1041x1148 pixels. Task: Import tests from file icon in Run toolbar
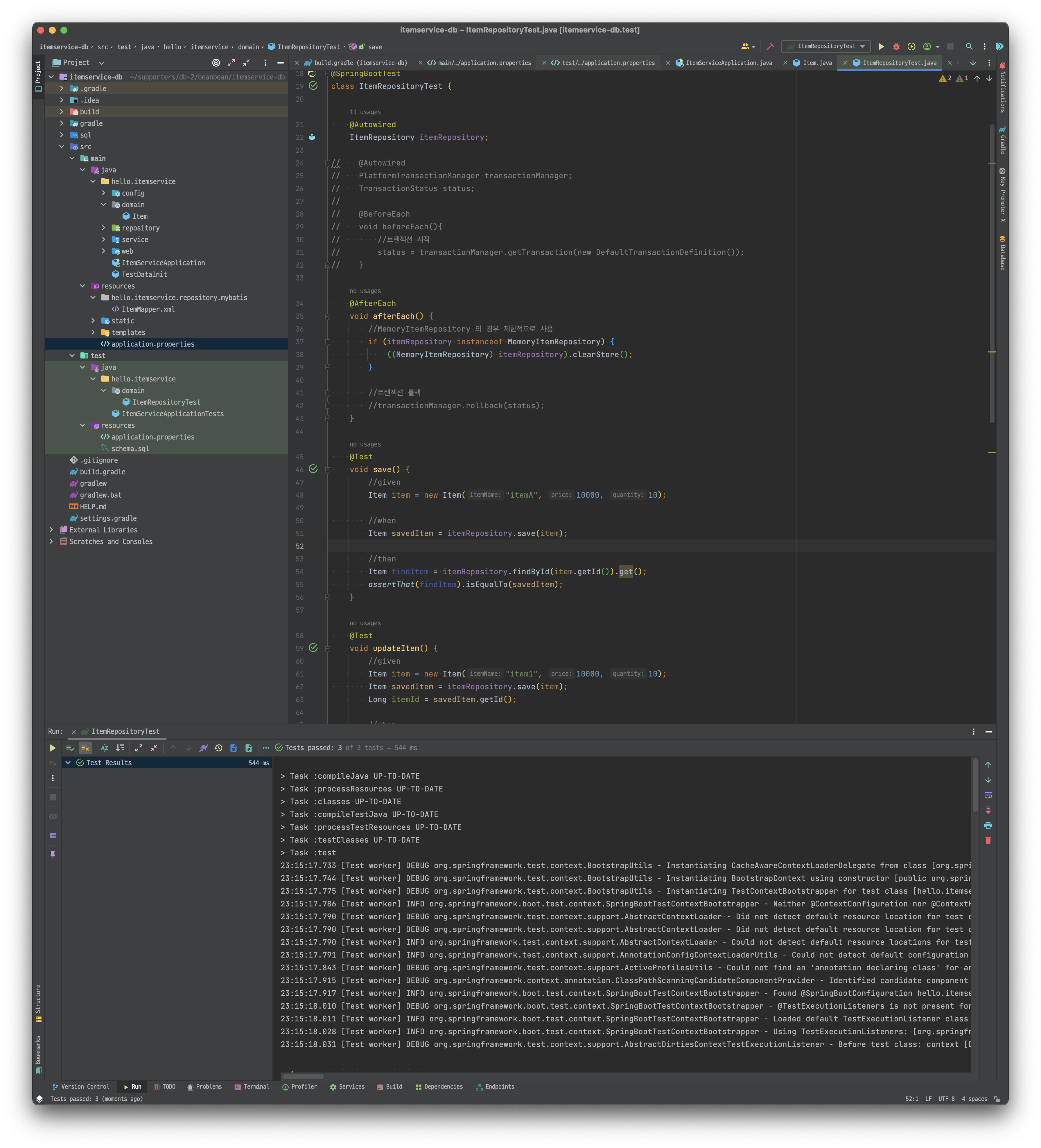(233, 748)
